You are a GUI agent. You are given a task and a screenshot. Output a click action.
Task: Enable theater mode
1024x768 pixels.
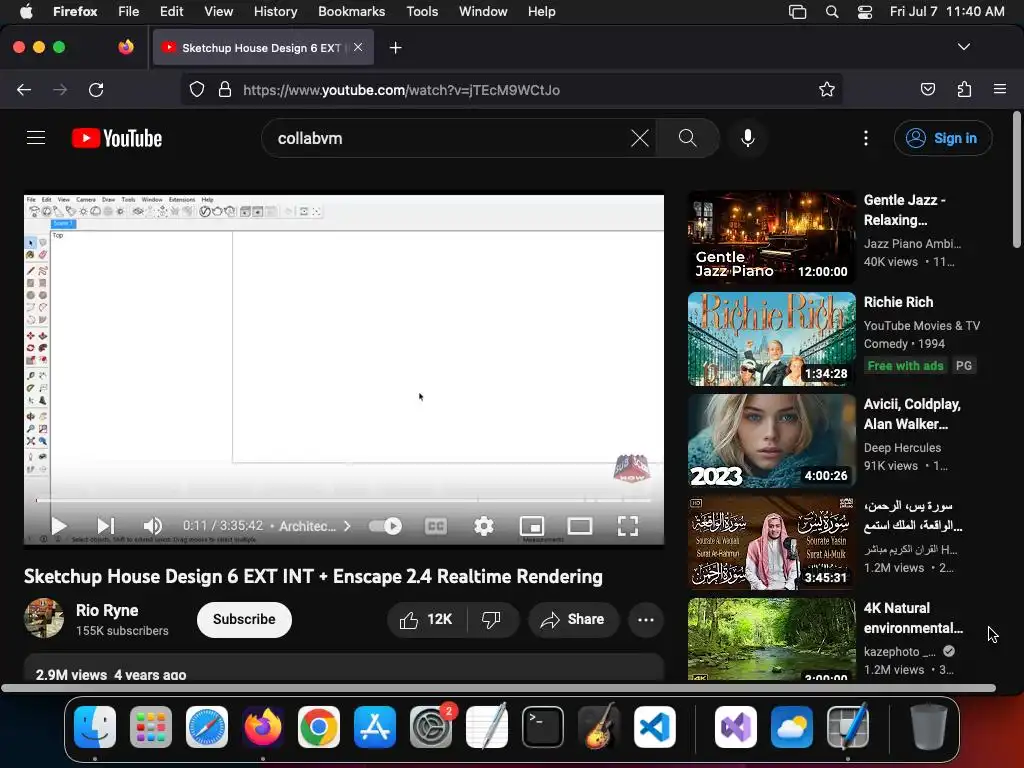[579, 526]
